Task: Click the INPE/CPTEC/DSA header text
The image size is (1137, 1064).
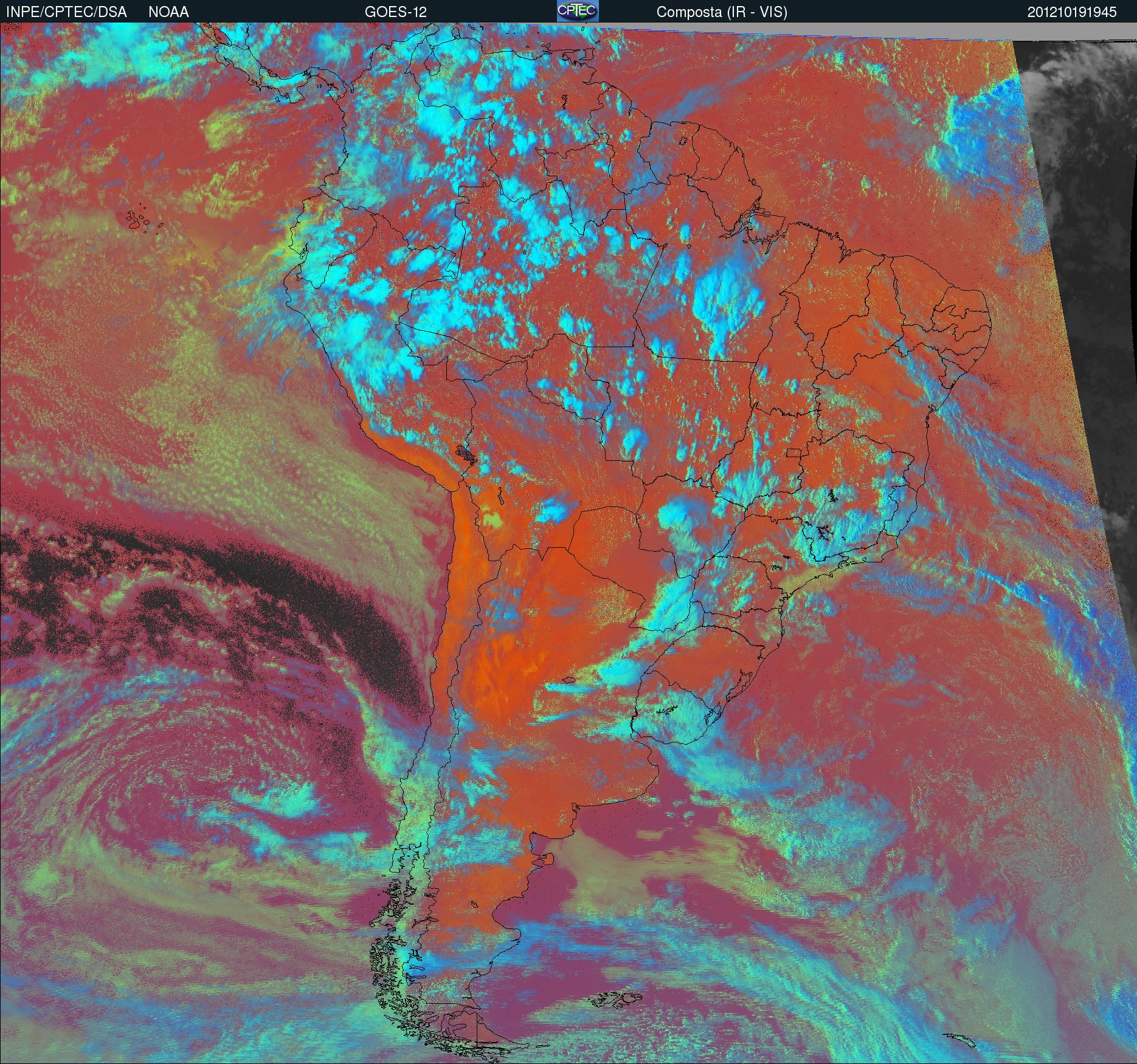Action: (66, 12)
